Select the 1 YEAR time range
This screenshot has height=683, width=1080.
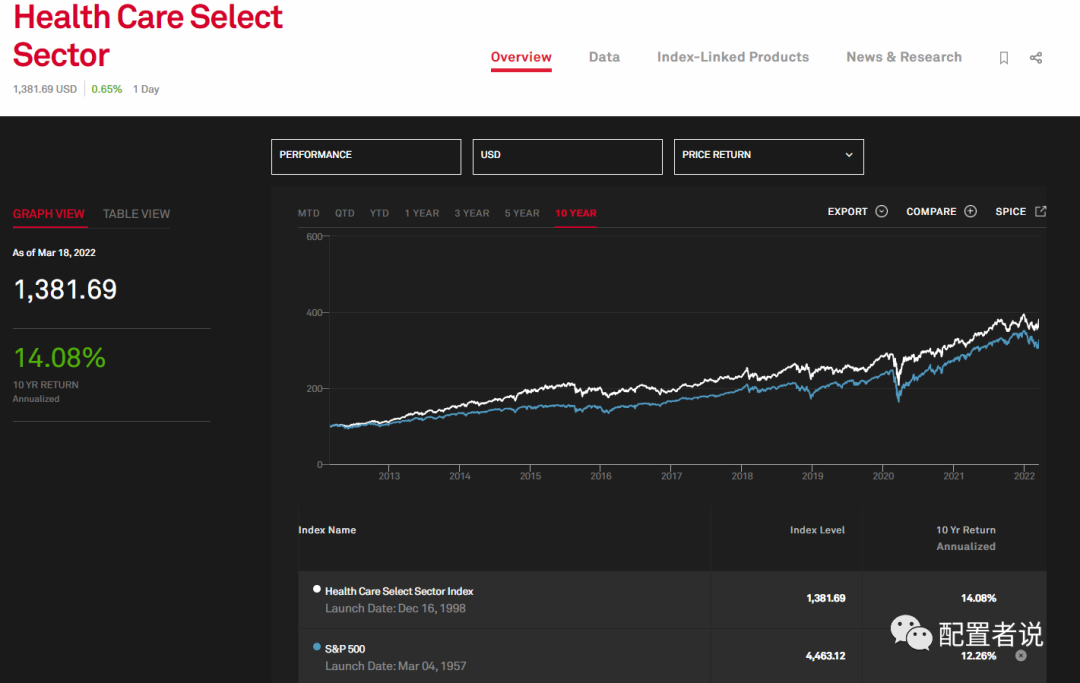coord(422,213)
